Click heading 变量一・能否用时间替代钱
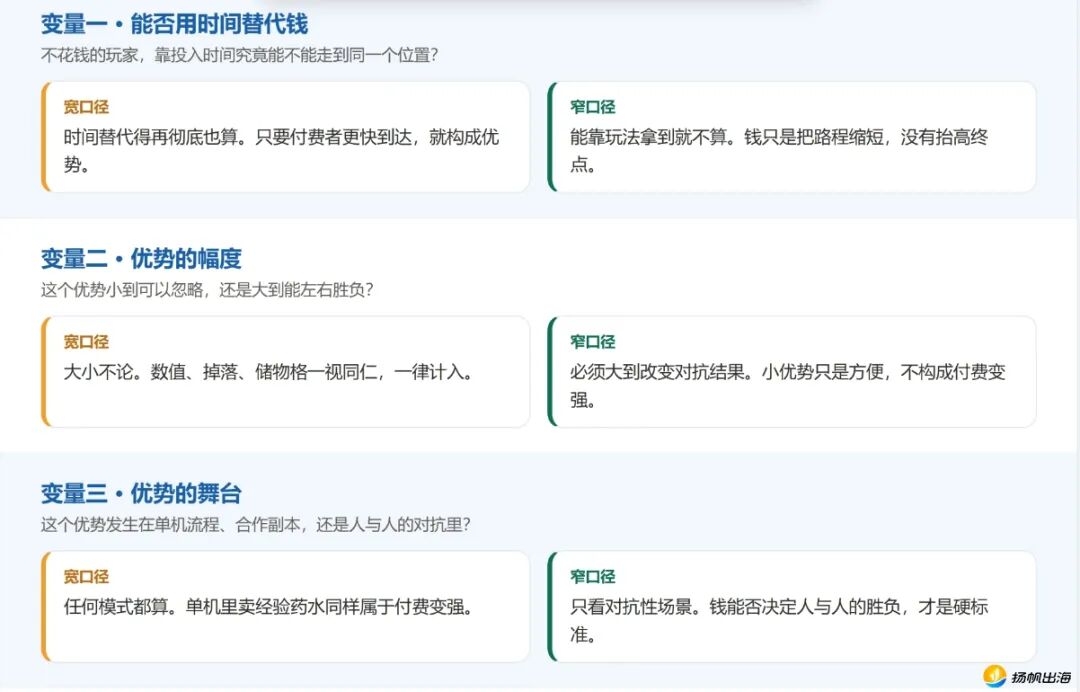Viewport: 1080px width, 692px height. point(174,24)
